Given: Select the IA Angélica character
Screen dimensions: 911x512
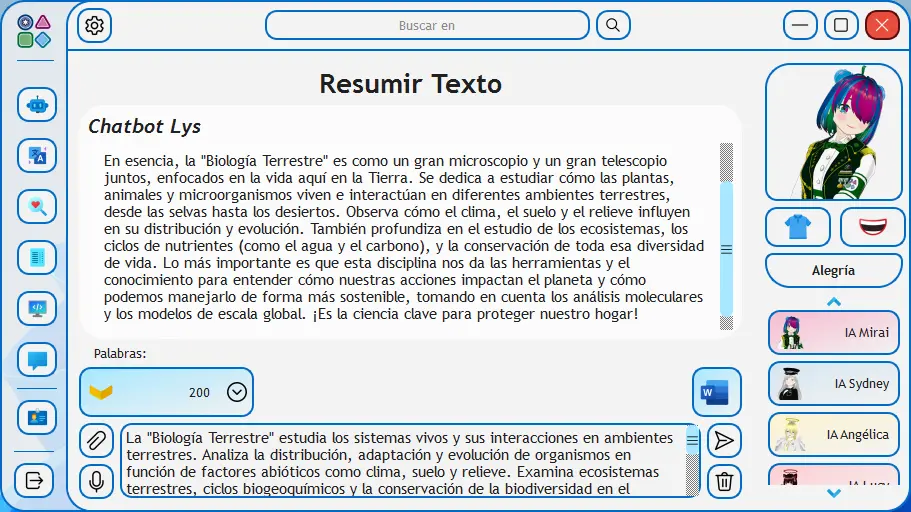Looking at the screenshot, I should point(834,435).
